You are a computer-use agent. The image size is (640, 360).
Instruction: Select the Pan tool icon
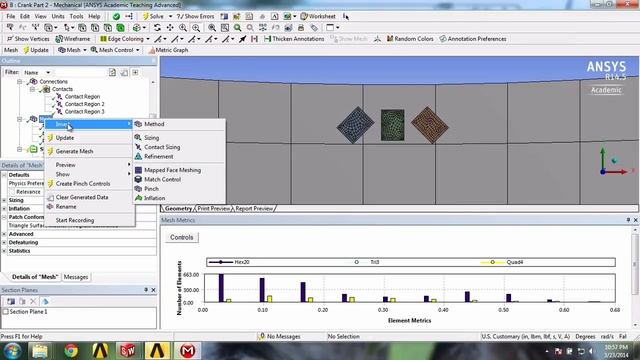tap(170, 28)
